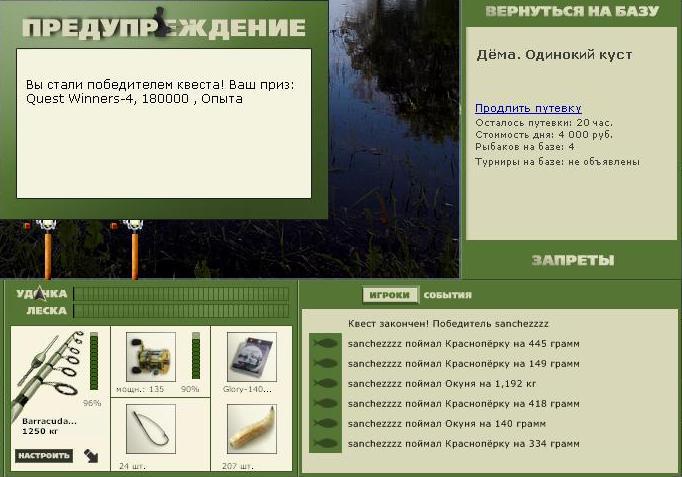Click the text Стоимость дня: 4 000 руб.

(x=544, y=135)
